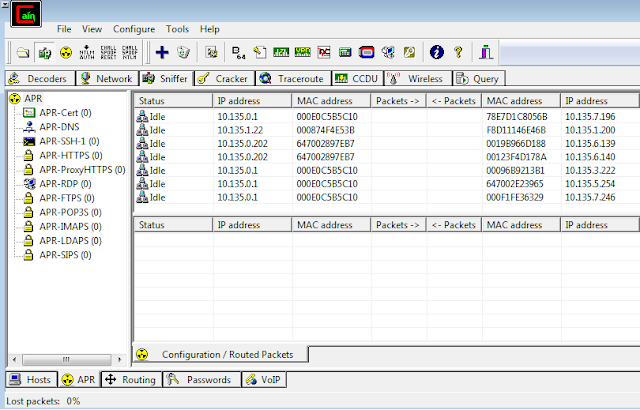Click the Status column header in top table
This screenshot has width=640, height=410.
pos(173,101)
